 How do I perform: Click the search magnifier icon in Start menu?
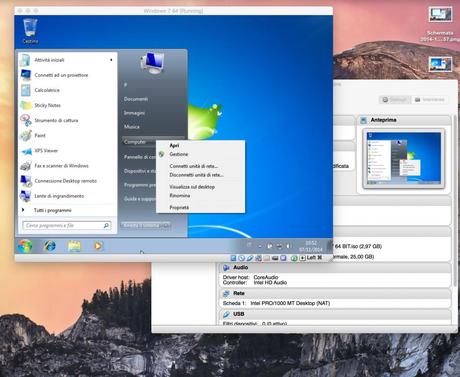(106, 226)
